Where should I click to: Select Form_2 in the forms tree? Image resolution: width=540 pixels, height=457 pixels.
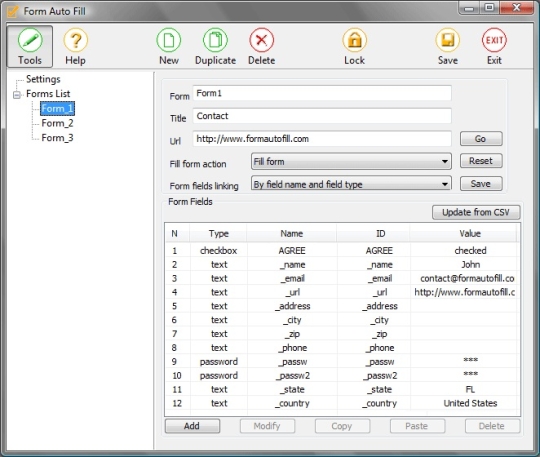click(x=57, y=123)
